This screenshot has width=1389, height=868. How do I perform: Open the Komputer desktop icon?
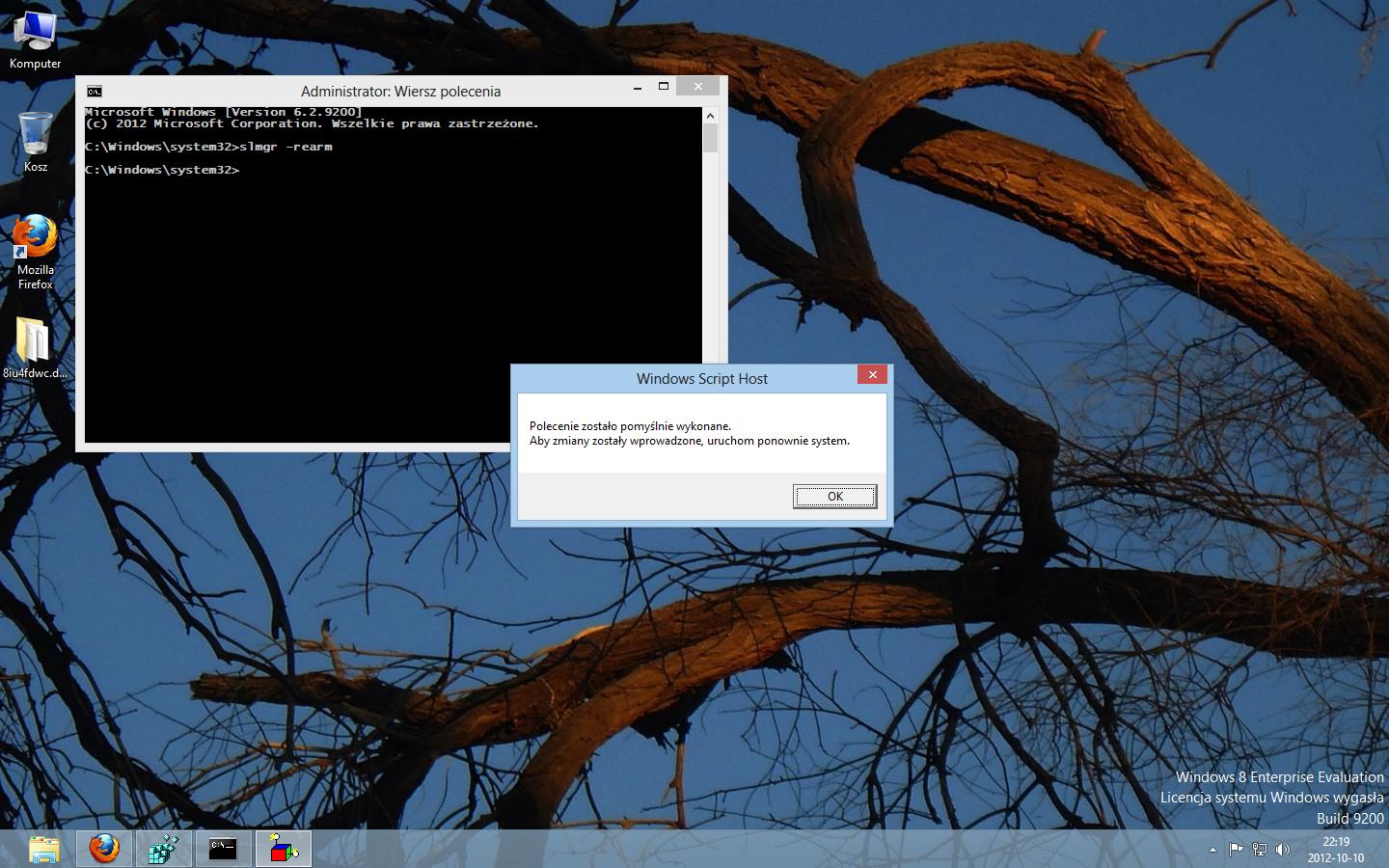click(x=36, y=39)
